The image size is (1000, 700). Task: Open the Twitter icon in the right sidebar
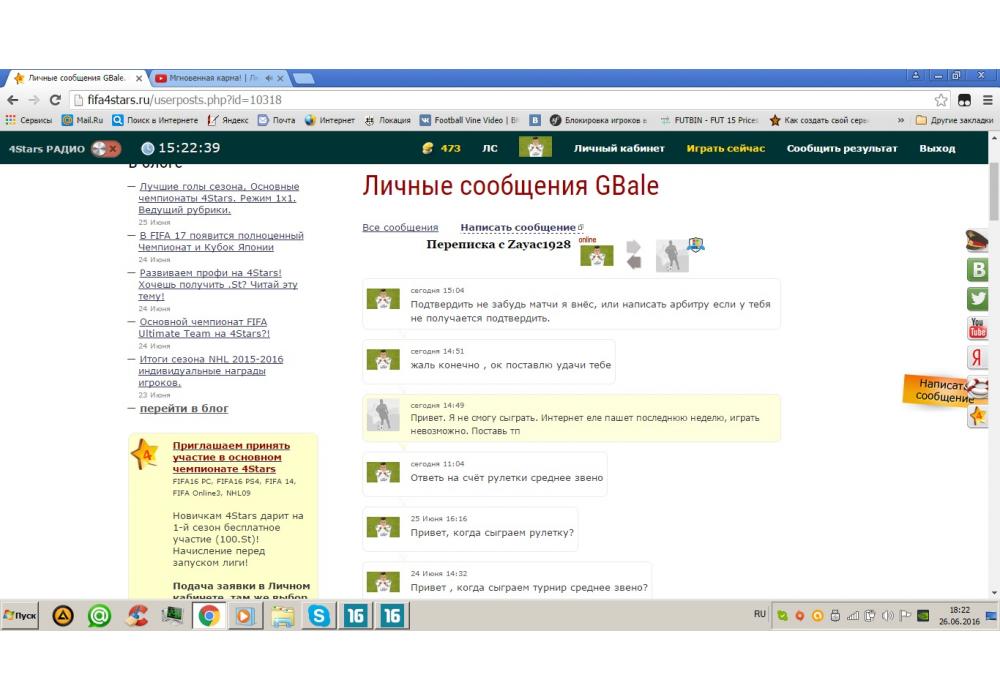pos(978,298)
